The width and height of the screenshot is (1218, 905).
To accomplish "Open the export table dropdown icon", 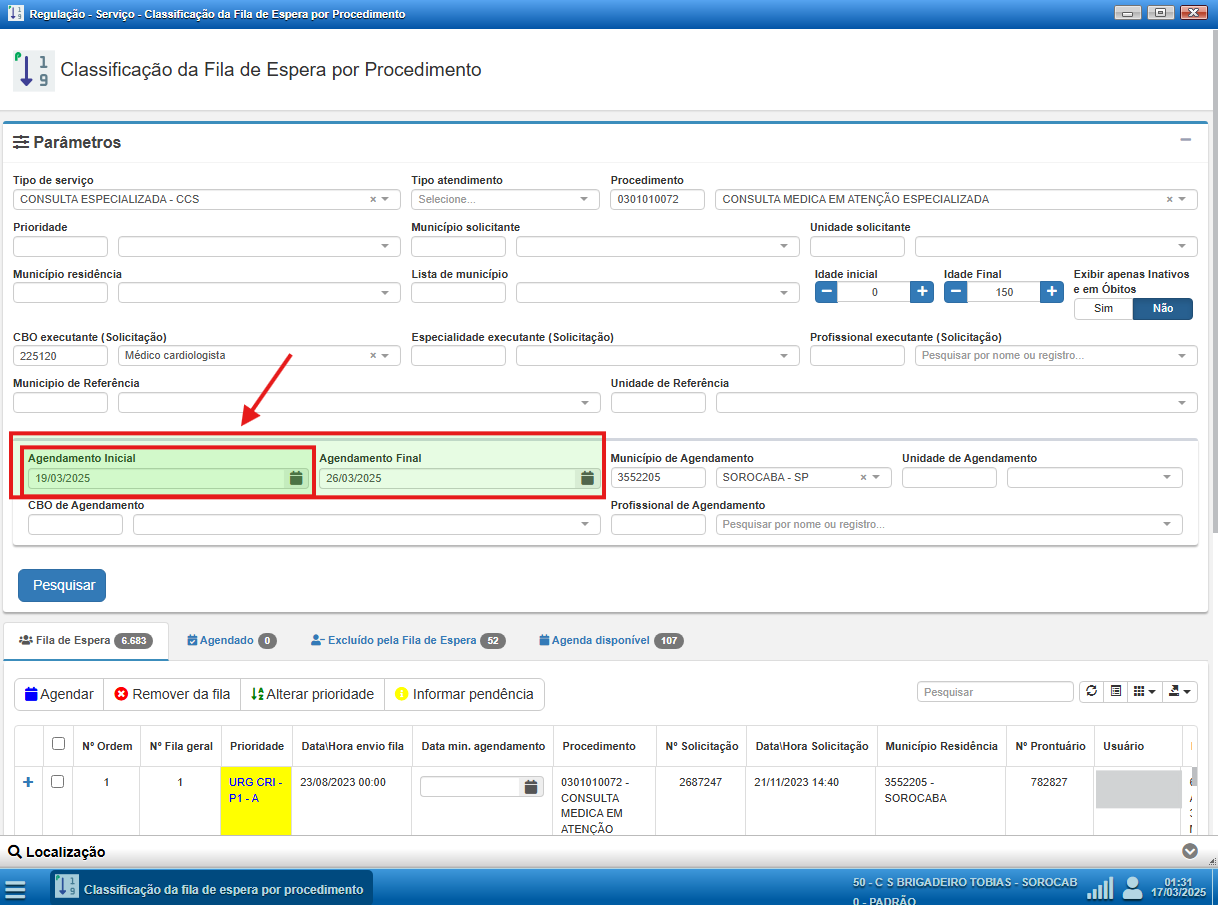I will (1181, 692).
